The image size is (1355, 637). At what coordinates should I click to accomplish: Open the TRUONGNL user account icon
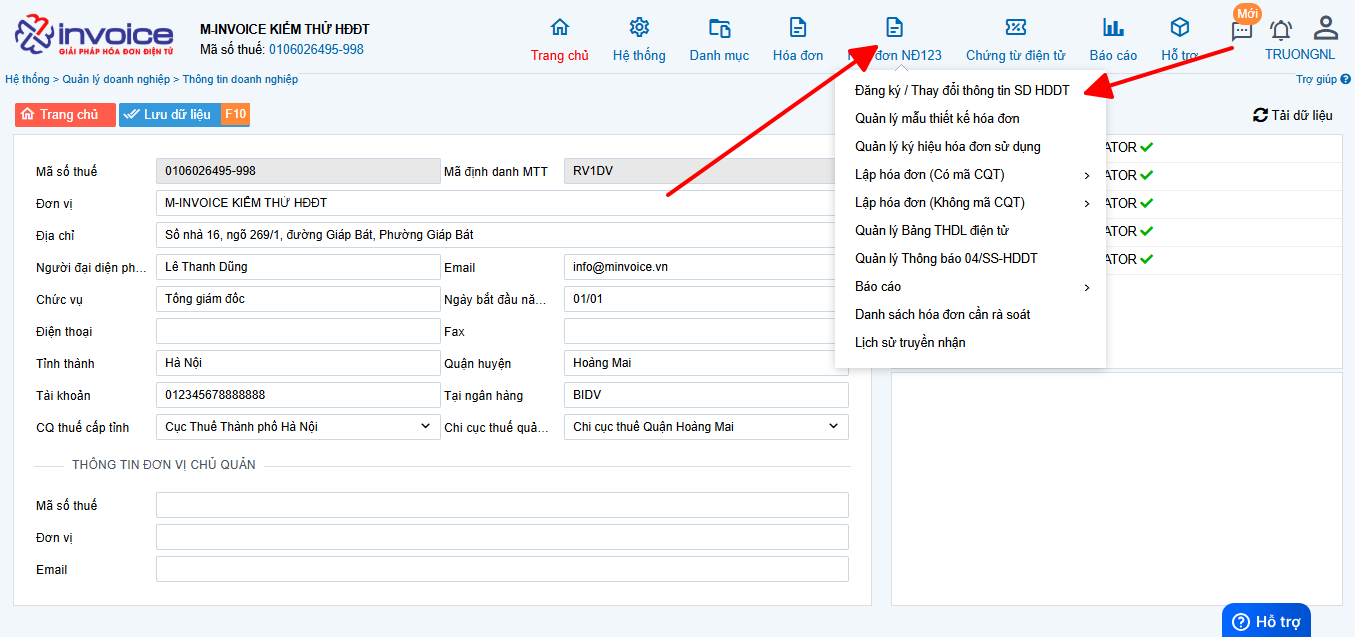pyautogui.click(x=1326, y=27)
